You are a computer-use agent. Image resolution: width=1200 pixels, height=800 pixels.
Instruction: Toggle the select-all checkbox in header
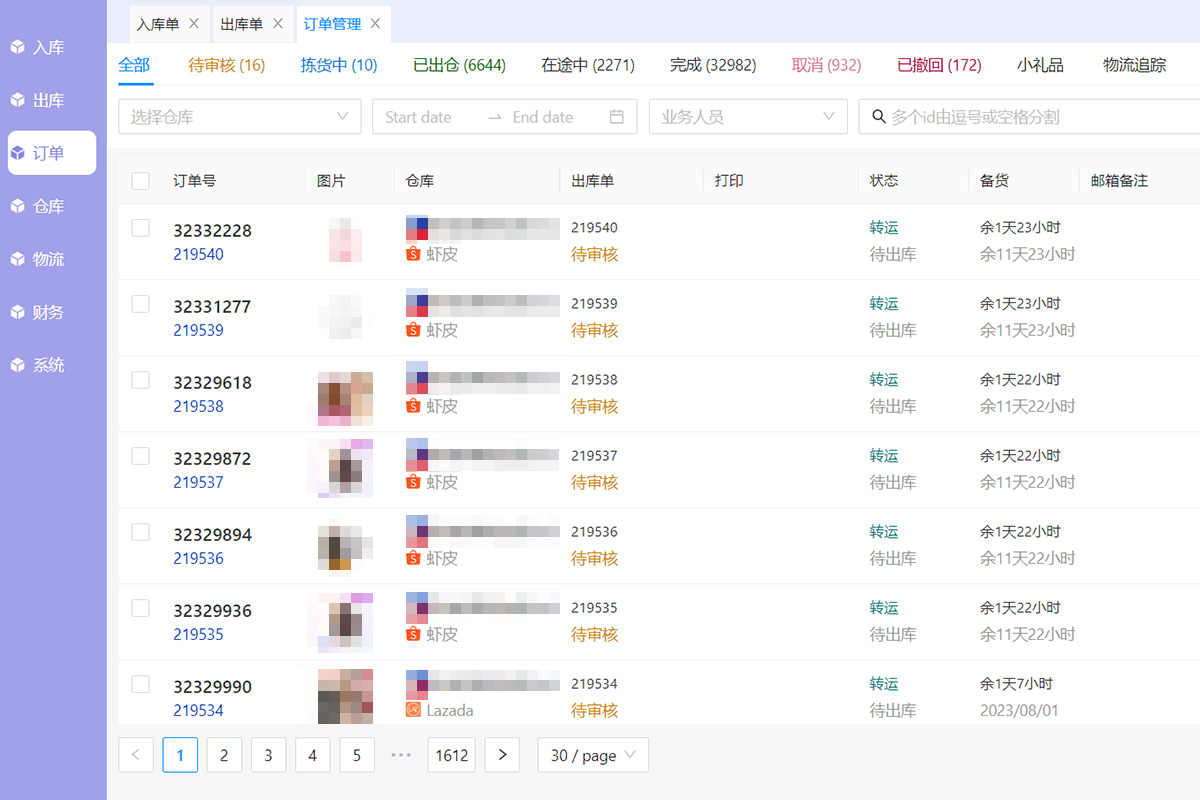coord(141,181)
